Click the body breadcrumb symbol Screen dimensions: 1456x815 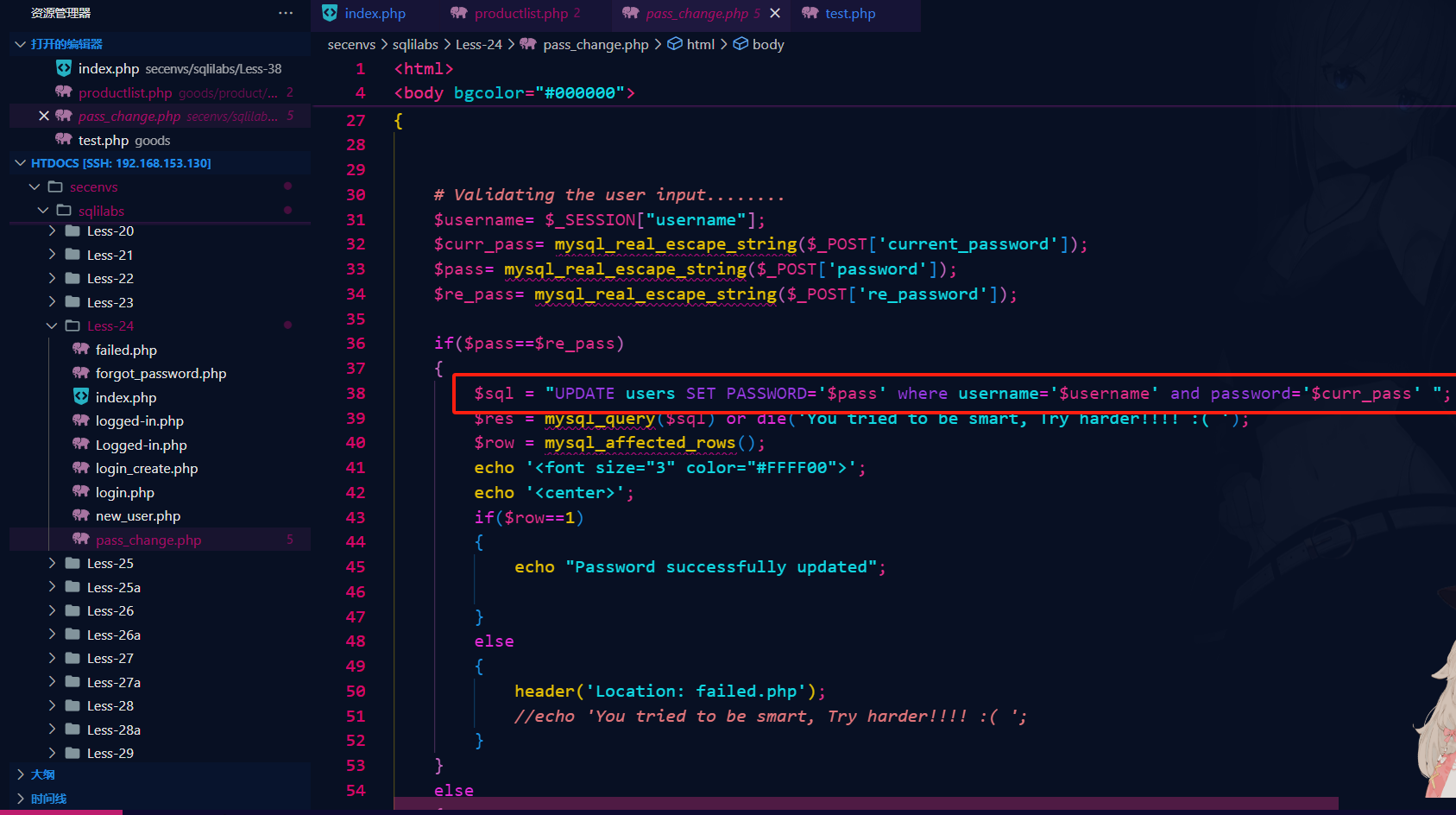point(767,44)
